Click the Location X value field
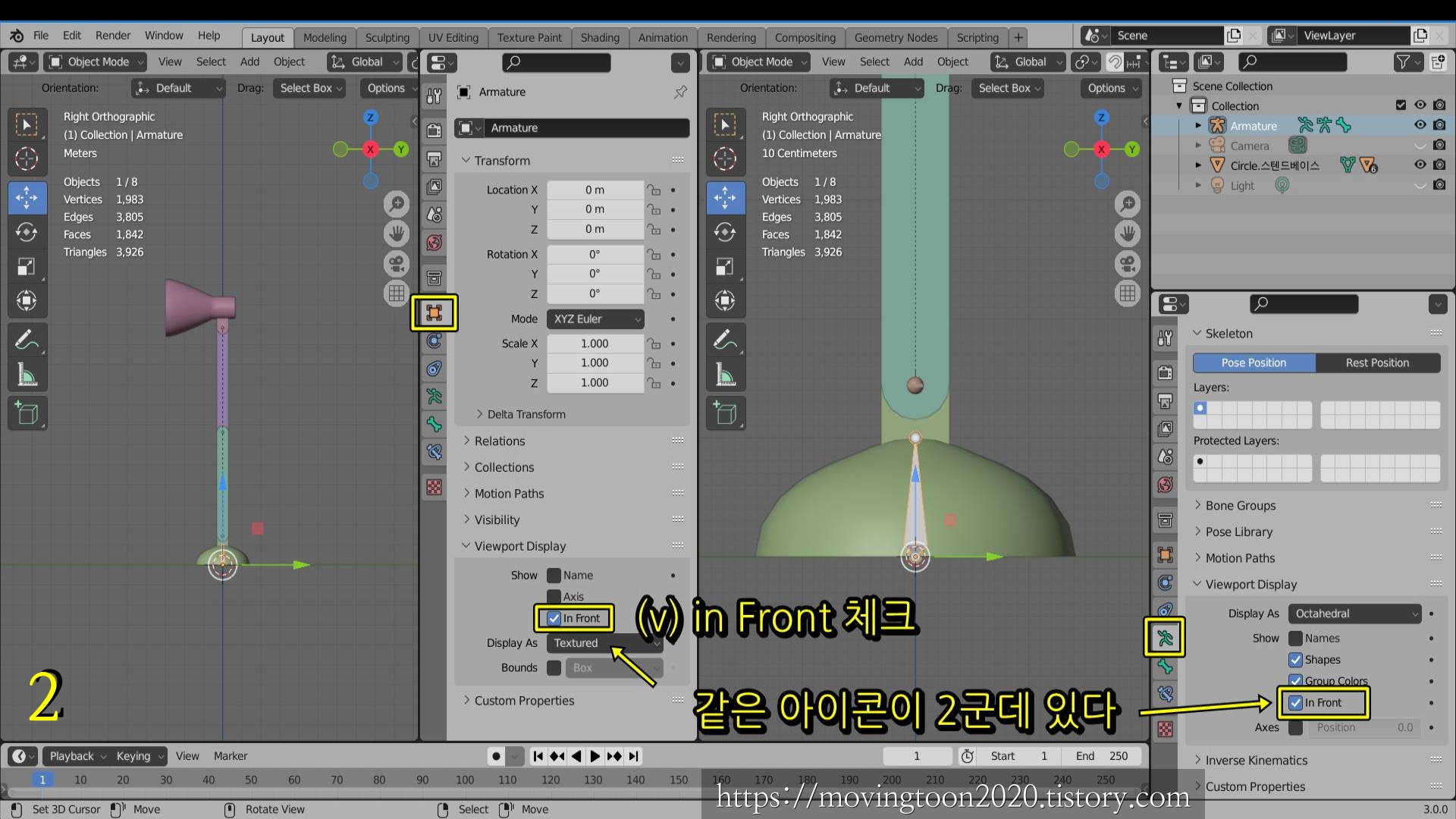 click(x=595, y=190)
